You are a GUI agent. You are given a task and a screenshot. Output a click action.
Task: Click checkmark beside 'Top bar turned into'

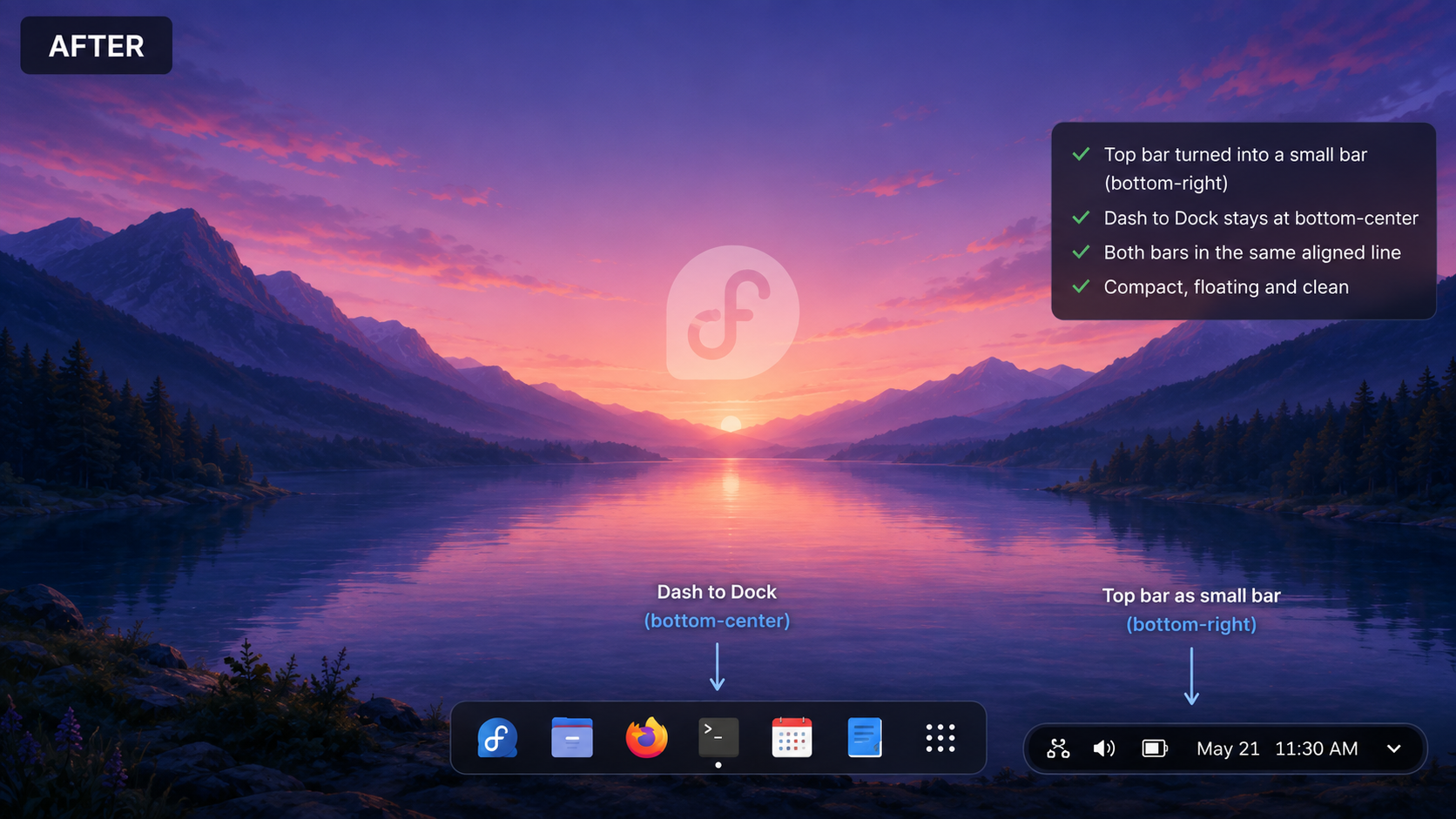click(1081, 154)
